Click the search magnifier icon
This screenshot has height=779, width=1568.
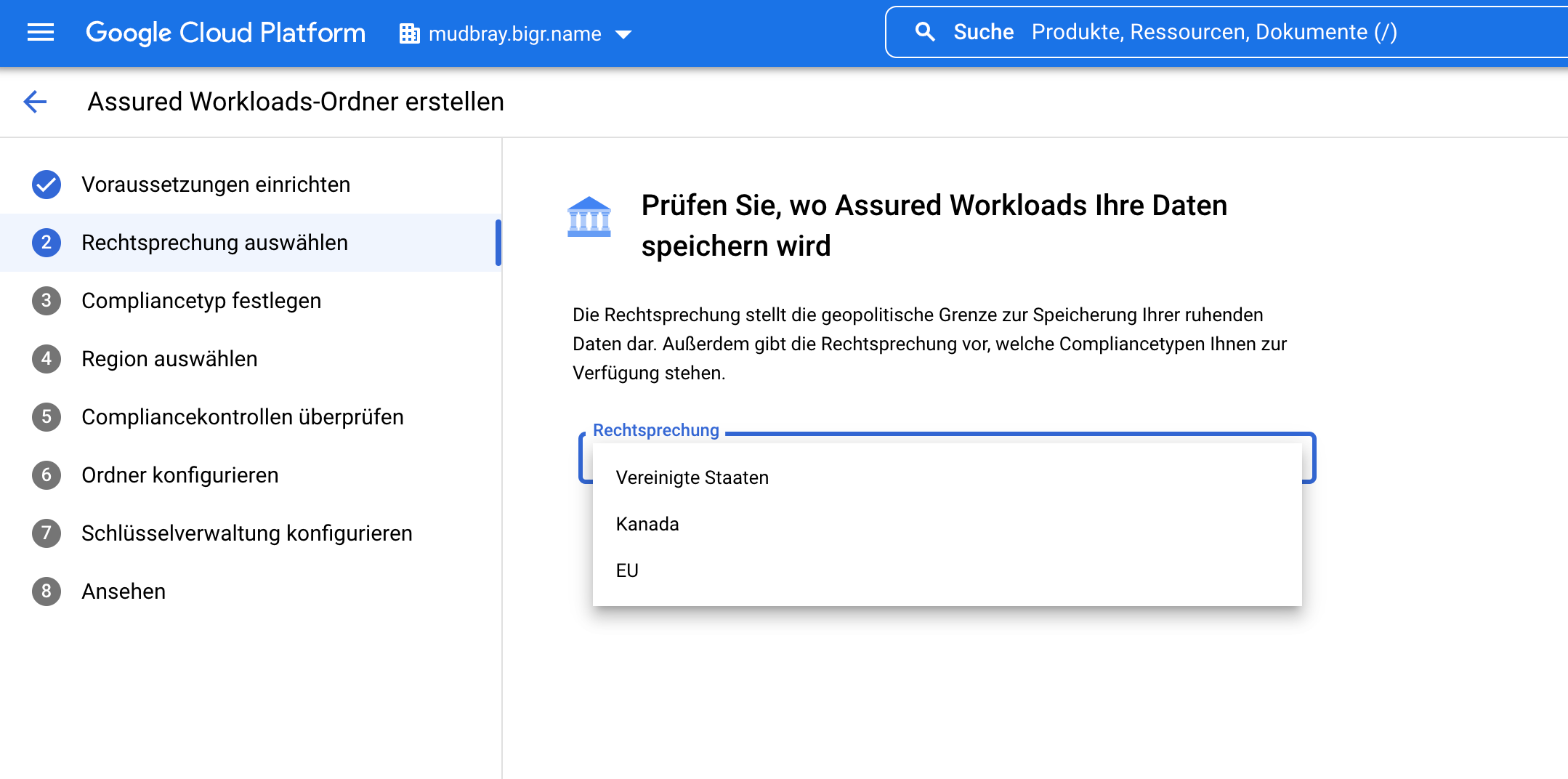(x=925, y=31)
